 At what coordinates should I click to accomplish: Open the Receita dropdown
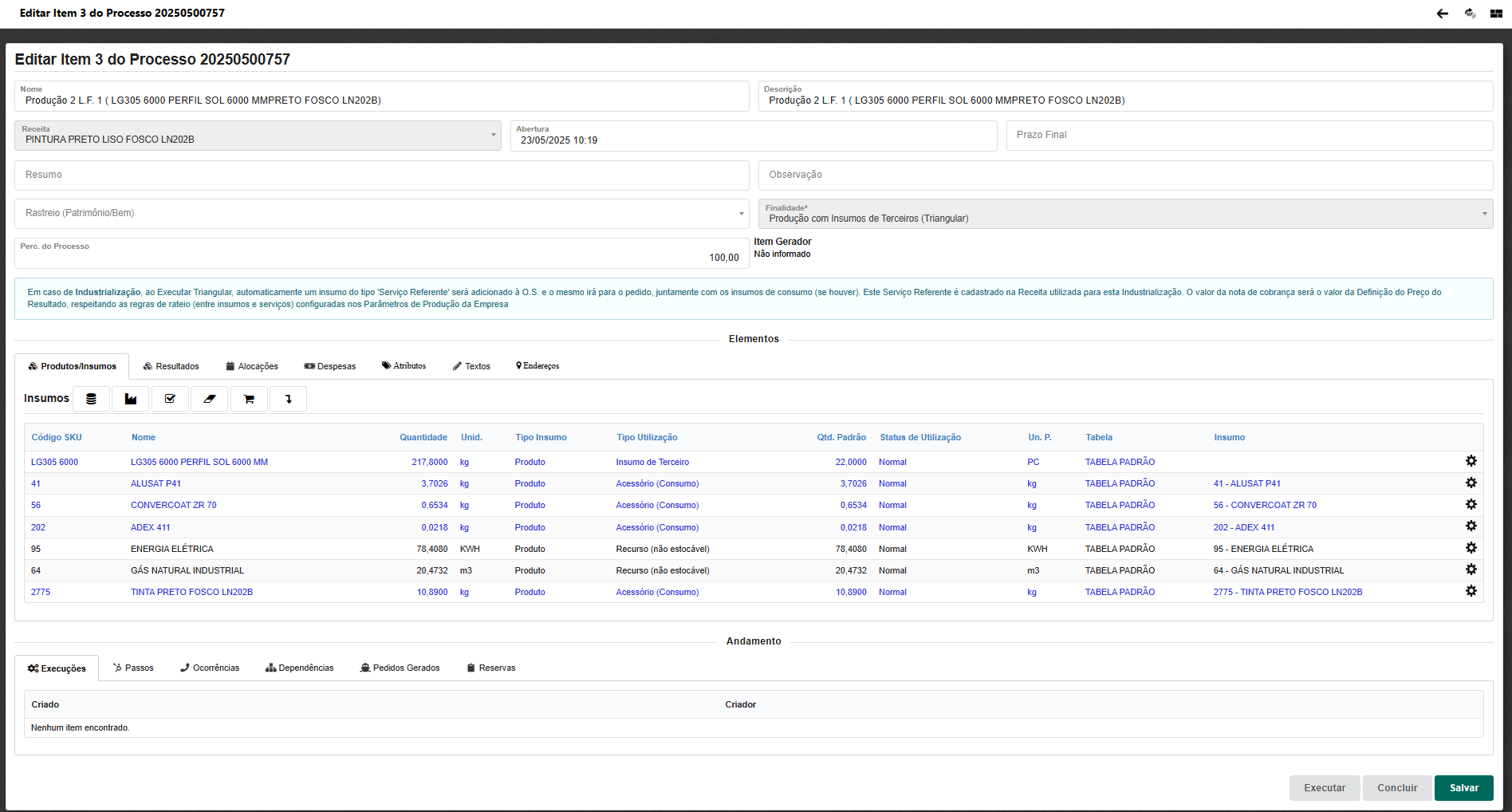click(258, 136)
